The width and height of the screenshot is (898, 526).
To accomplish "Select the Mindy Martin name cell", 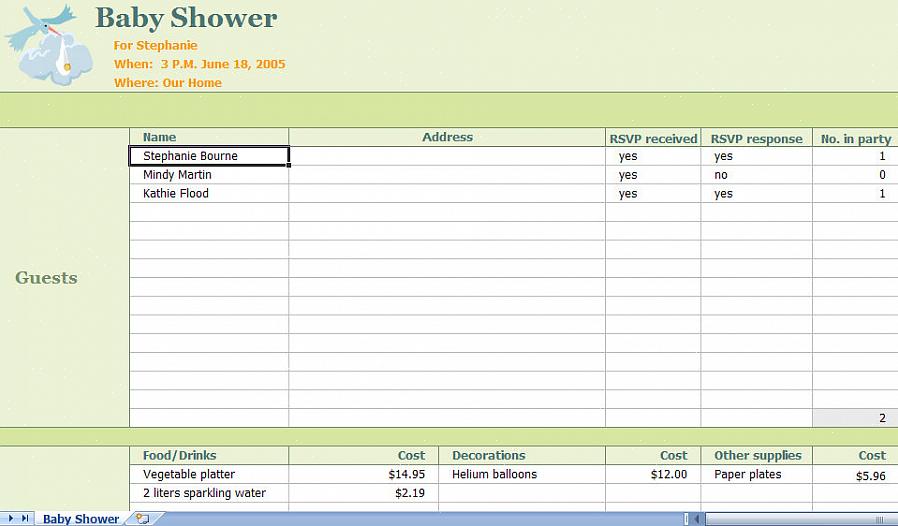I will coord(209,175).
